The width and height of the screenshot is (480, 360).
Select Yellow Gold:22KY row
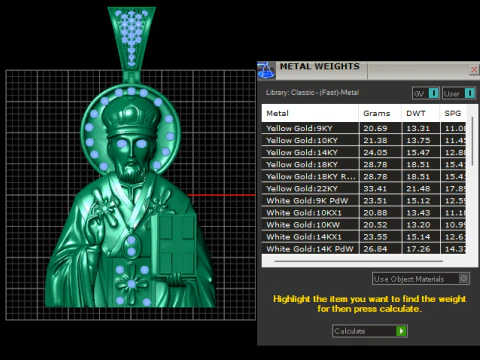364,188
